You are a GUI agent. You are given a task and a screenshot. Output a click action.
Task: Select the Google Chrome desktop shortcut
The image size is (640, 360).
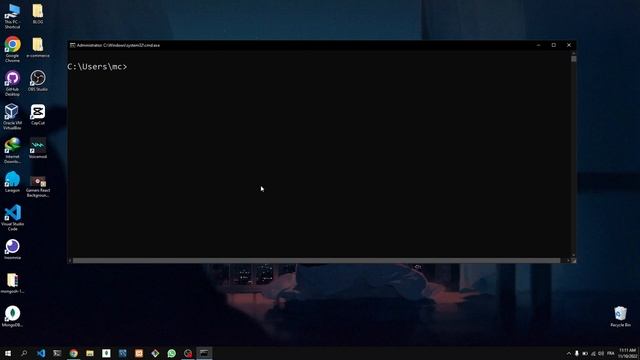(x=12, y=49)
